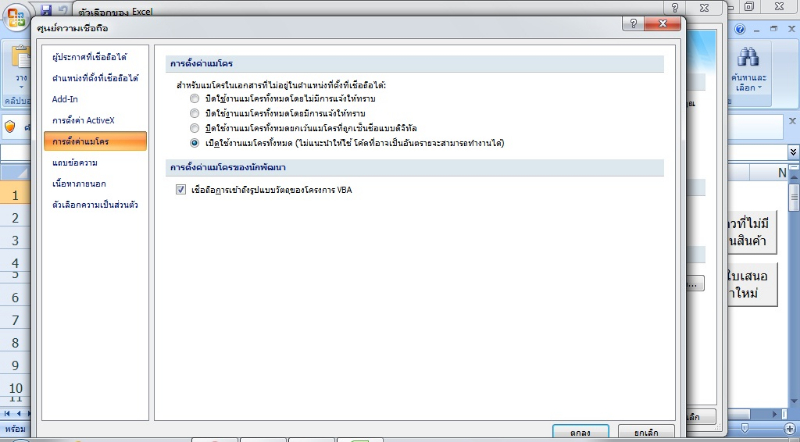Viewport: 800px width, 442px height.
Task: Click the security warning shield icon
Action: (x=11, y=127)
